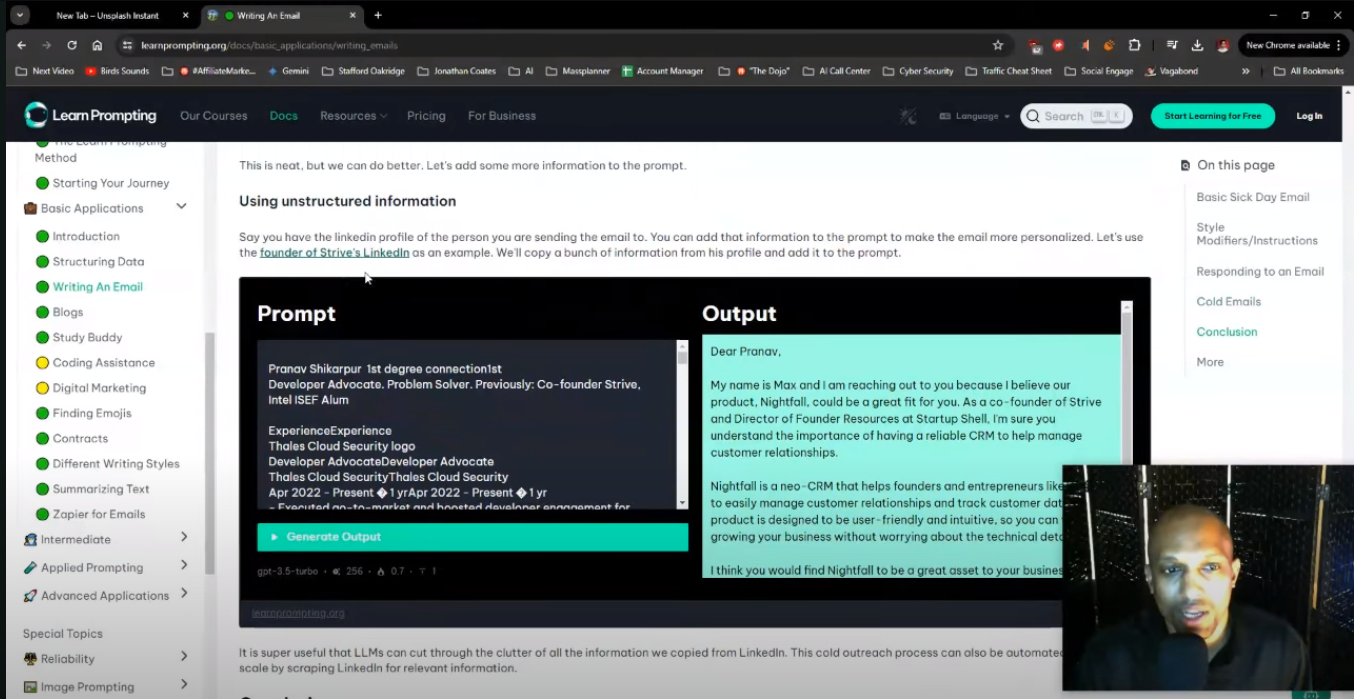Expand the Resources menu

(353, 116)
